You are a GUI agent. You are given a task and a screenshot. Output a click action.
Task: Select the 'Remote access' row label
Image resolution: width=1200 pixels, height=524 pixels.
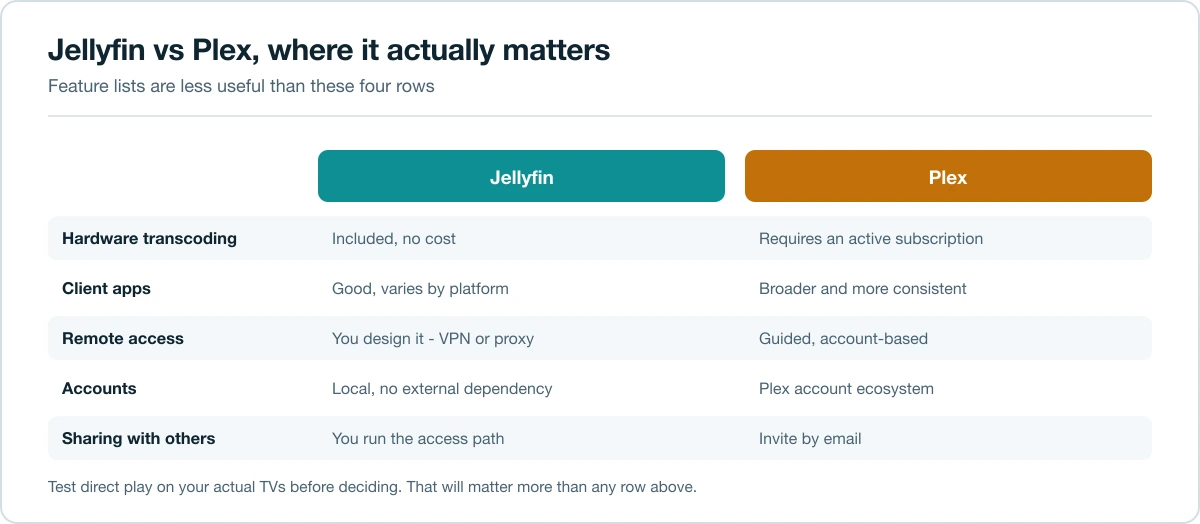click(x=123, y=338)
